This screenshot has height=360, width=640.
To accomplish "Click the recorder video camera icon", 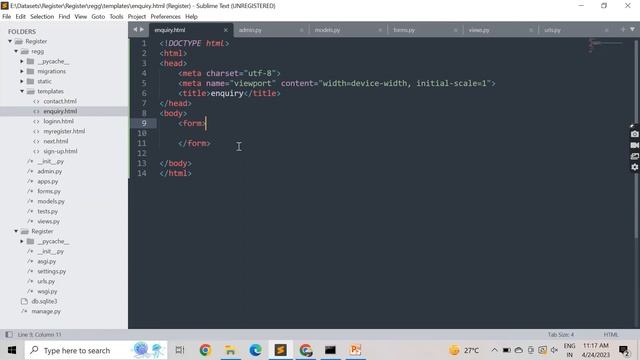I will tap(634, 145).
